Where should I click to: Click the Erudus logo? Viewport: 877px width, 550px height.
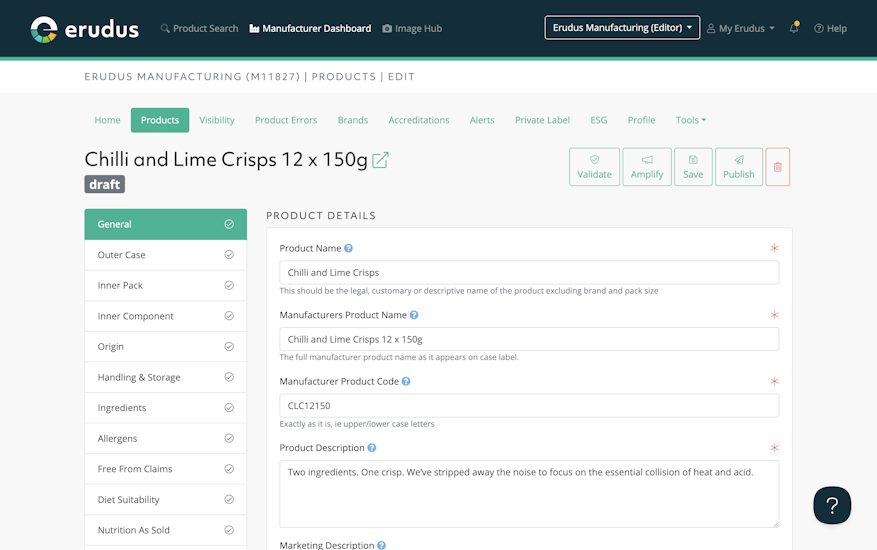tap(84, 29)
